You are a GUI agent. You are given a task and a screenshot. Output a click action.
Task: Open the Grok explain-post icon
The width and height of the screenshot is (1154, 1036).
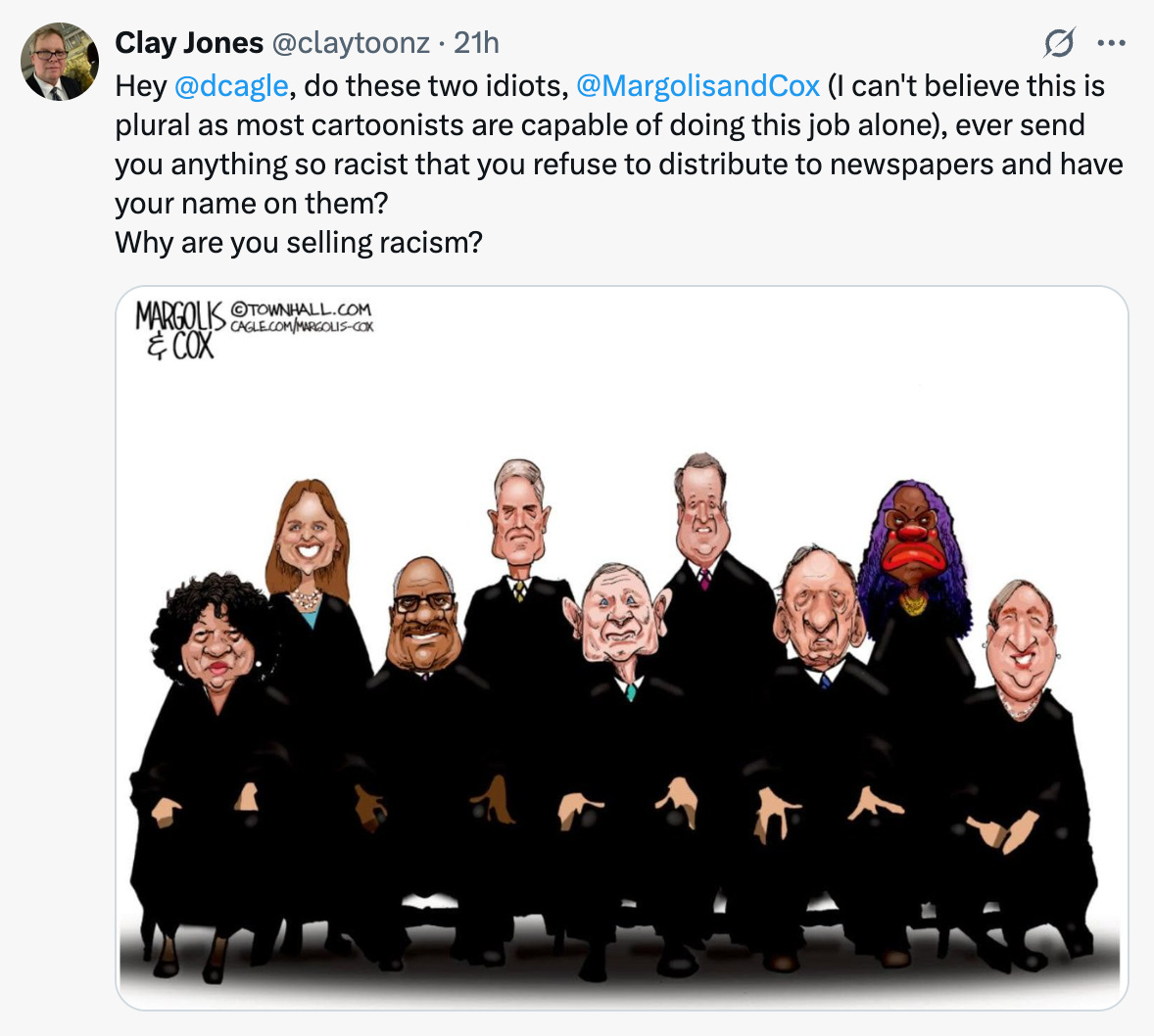tap(1059, 43)
